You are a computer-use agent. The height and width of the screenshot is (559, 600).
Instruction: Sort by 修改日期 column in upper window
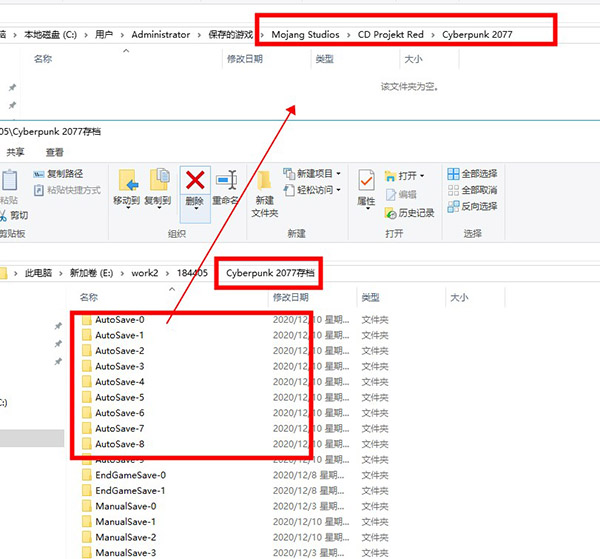click(245, 59)
